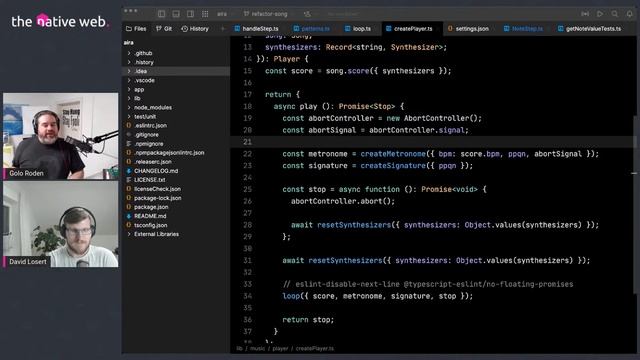Open .eslintrc.json file

click(x=150, y=125)
